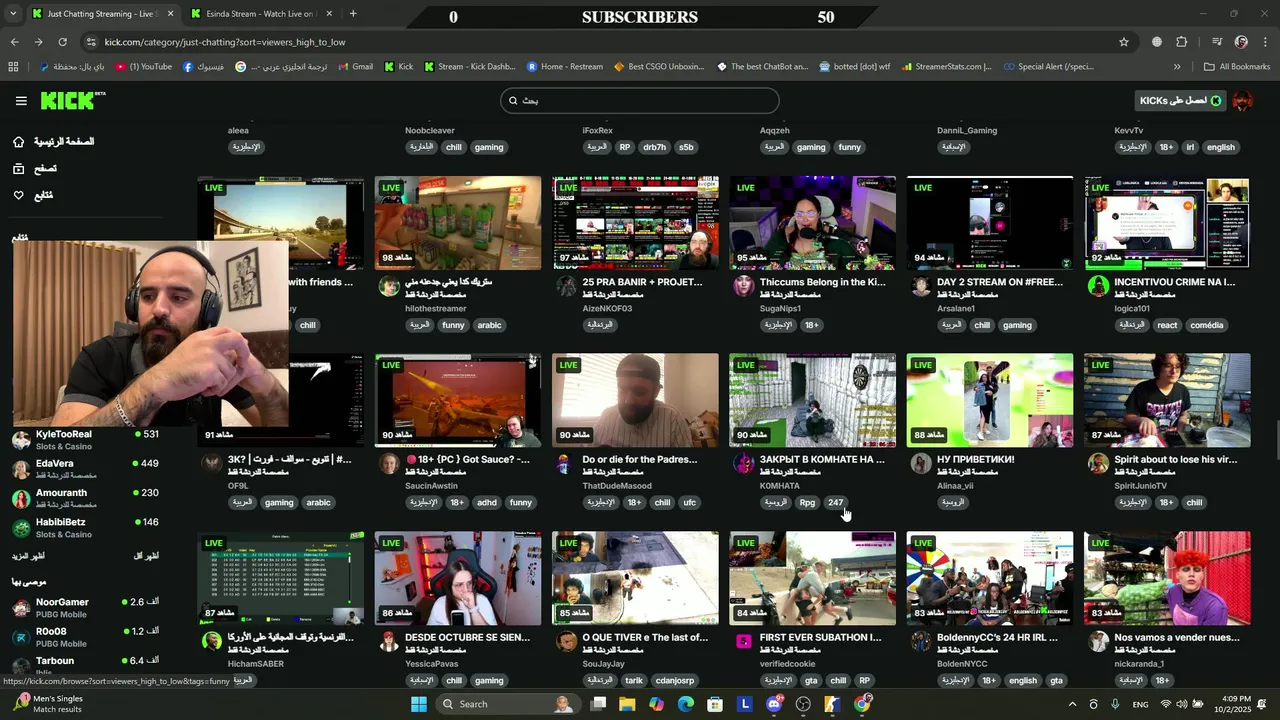Open R0o08 recommended channel
This screenshot has width=1280, height=720.
click(x=85, y=637)
